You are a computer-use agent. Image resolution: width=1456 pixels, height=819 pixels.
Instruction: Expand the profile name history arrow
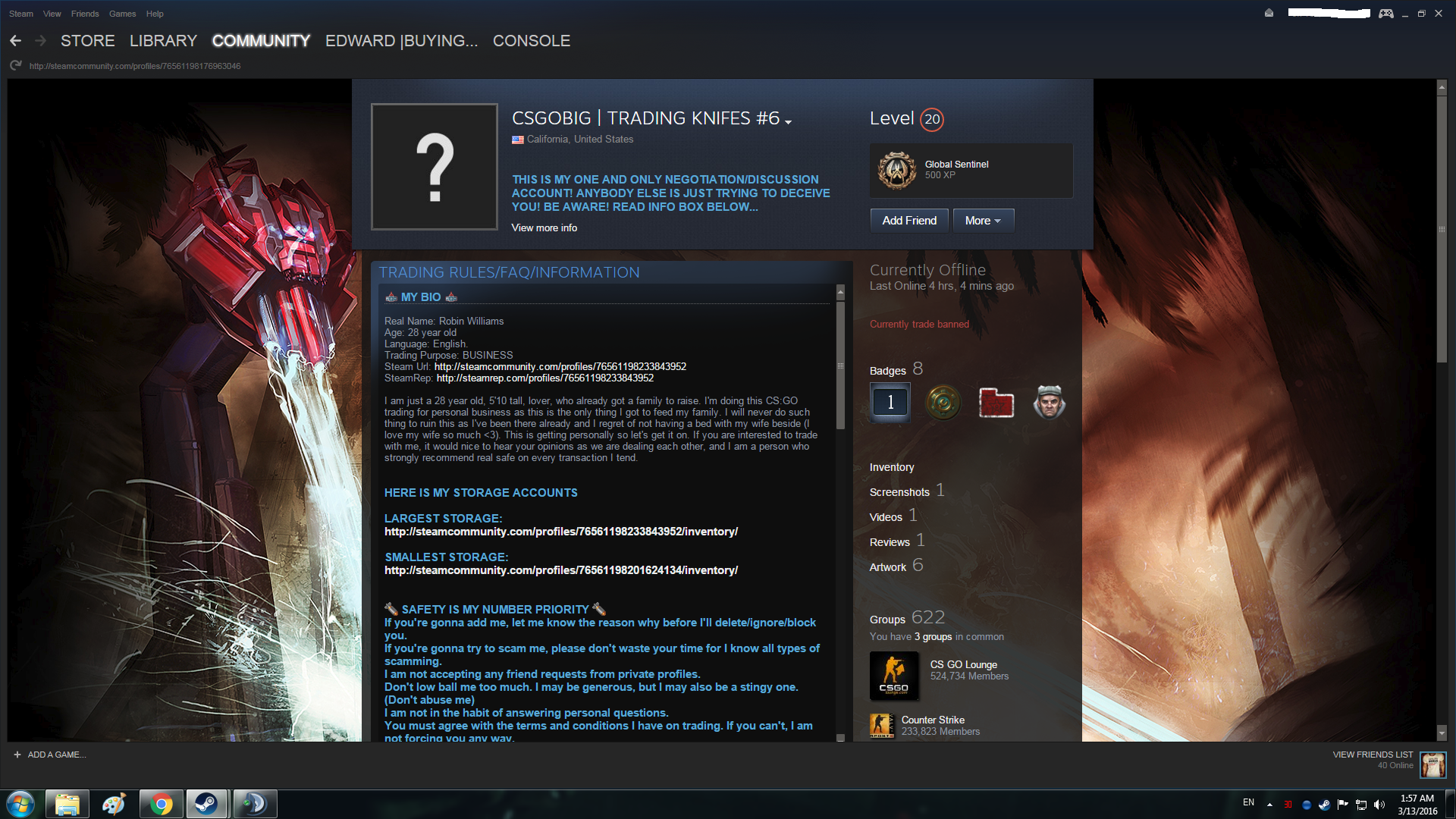pos(789,122)
